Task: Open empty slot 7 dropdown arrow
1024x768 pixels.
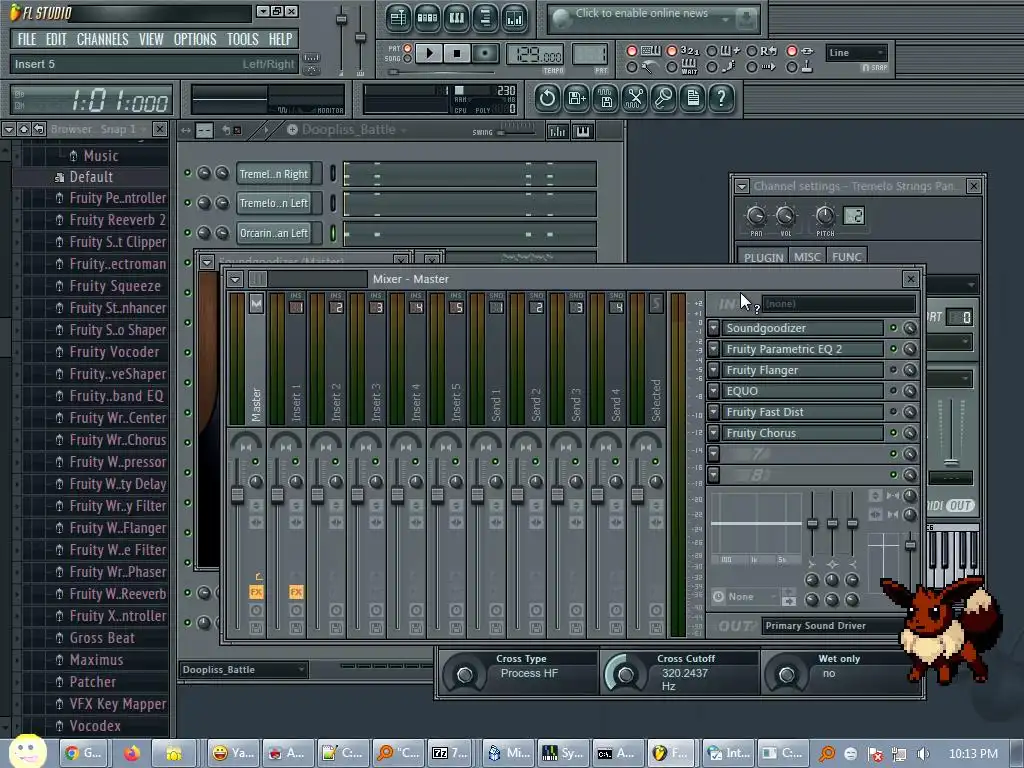Action: [714, 453]
